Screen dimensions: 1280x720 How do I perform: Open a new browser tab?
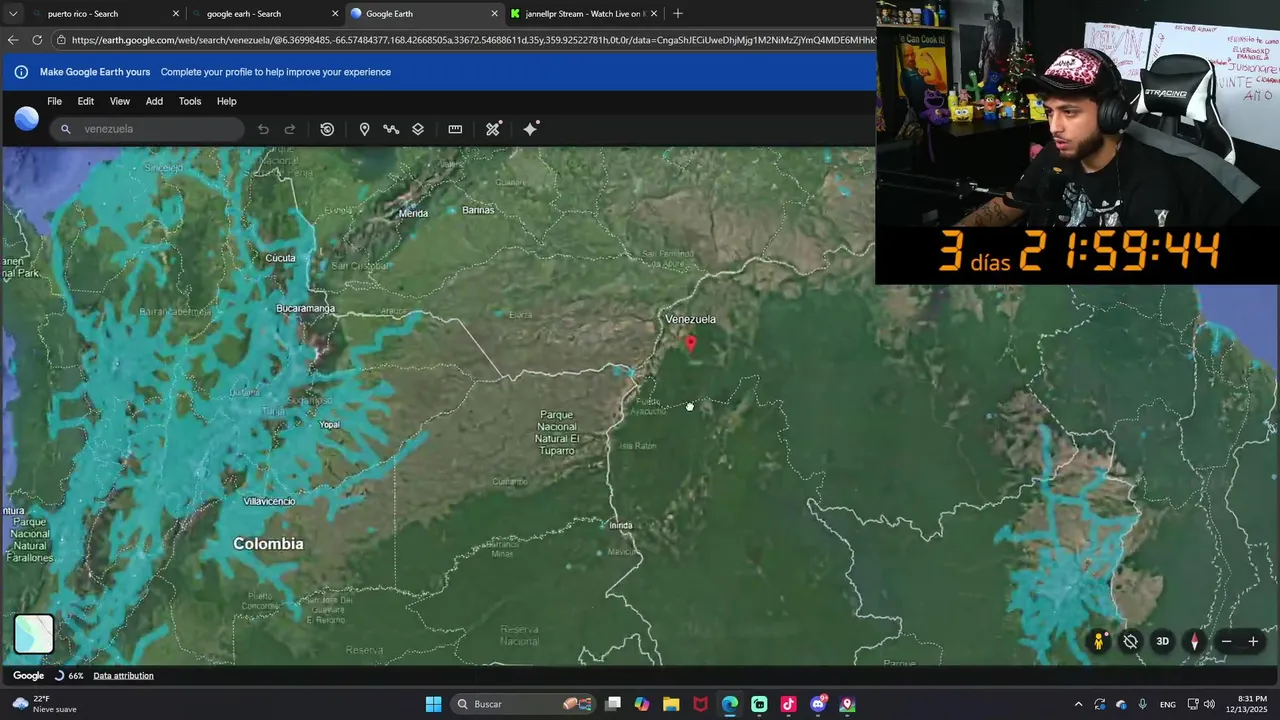(x=678, y=14)
